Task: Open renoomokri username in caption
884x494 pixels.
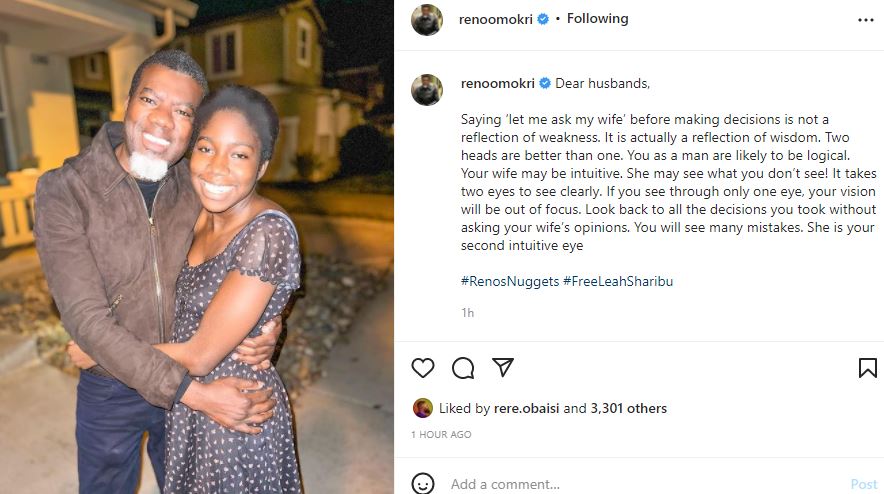Action: click(496, 83)
